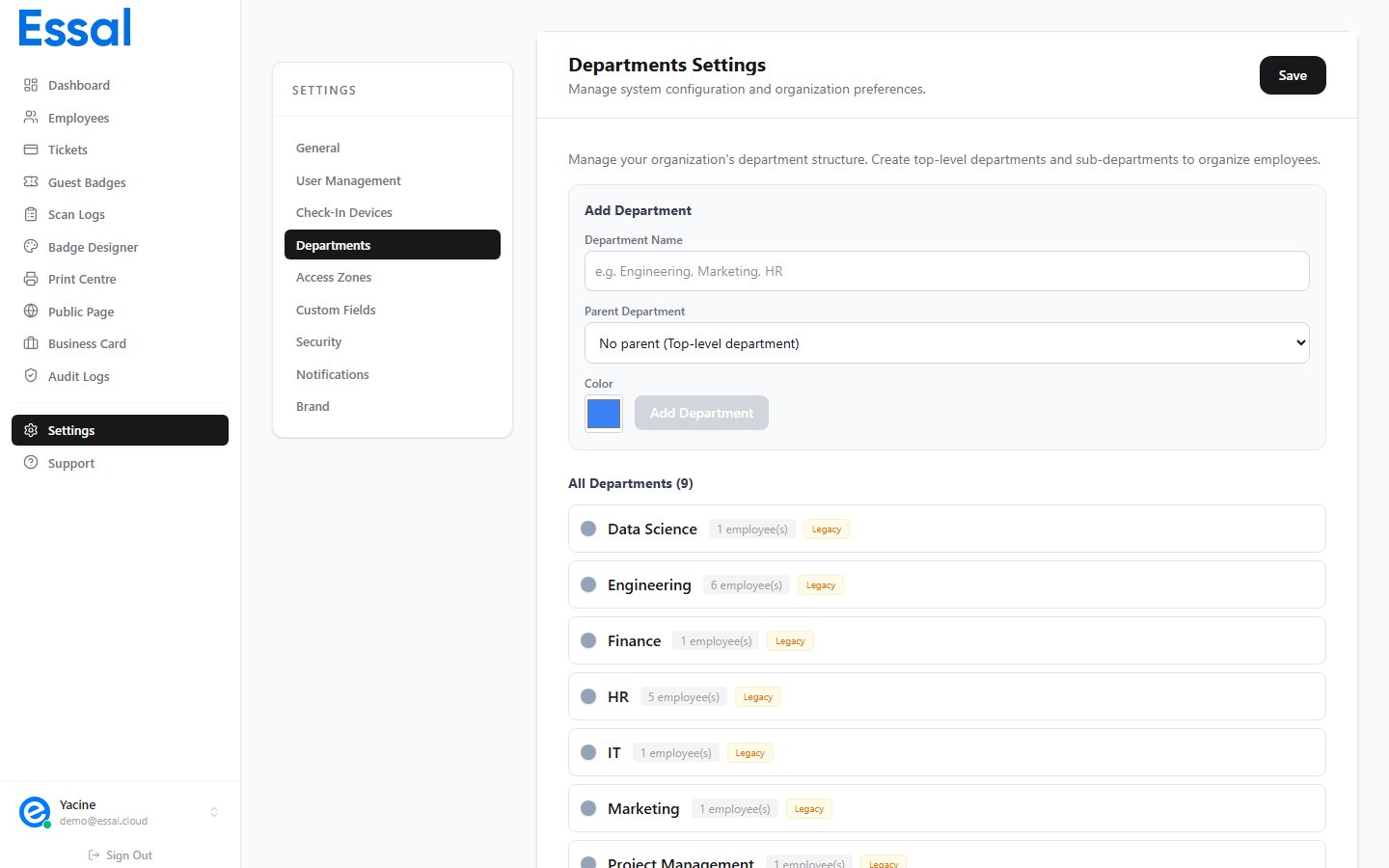Screen dimensions: 1389x868
Task: Click the Sign Out link
Action: [x=121, y=855]
